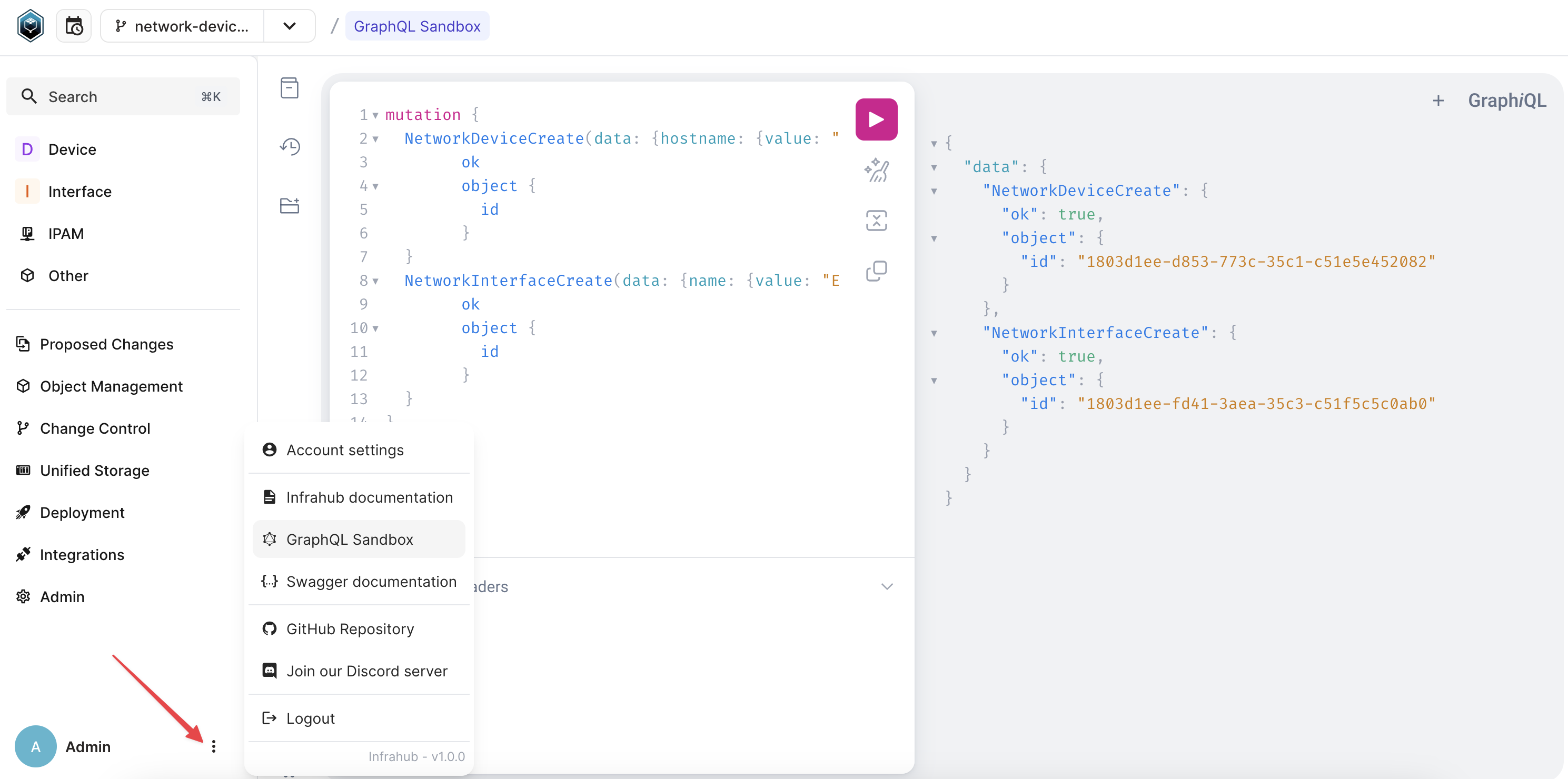The height and width of the screenshot is (779, 1568).
Task: Expand the Headers section
Action: tap(886, 586)
